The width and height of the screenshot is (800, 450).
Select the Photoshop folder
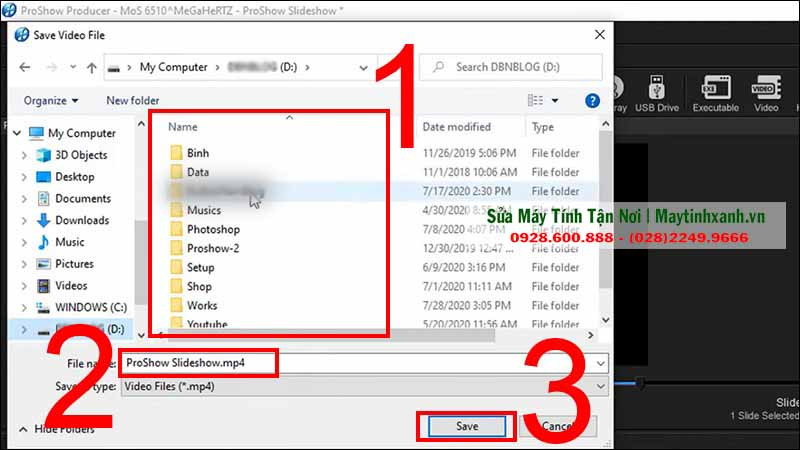213,230
